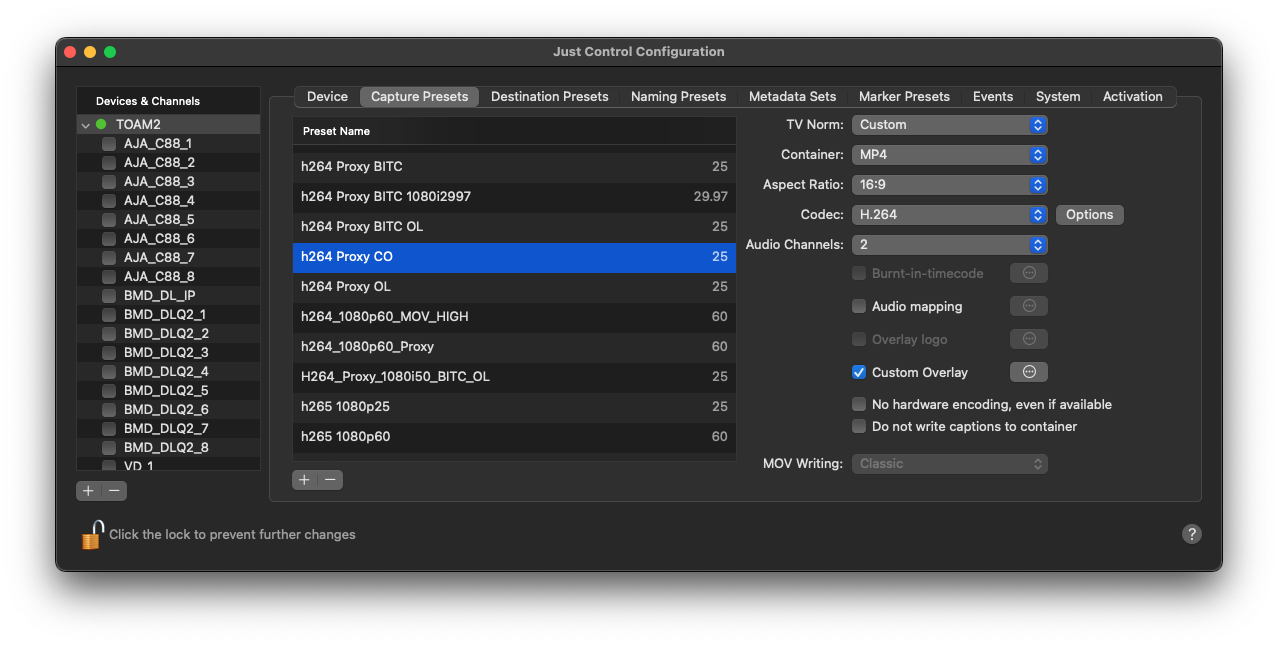Image resolution: width=1278 pixels, height=645 pixels.
Task: Select channel AJA_C88_3 in list
Action: [x=168, y=182]
